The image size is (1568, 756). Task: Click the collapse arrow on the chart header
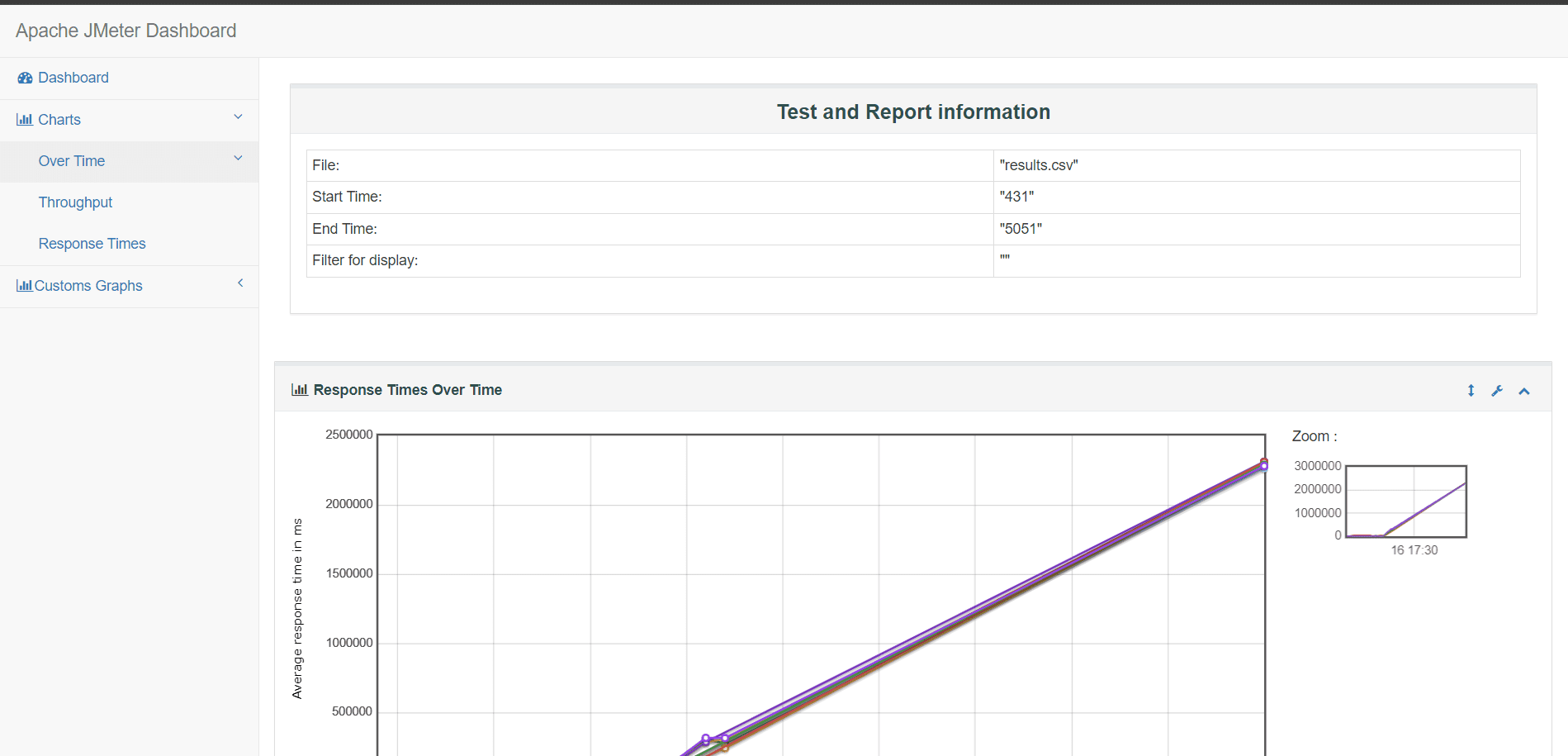[1523, 391]
